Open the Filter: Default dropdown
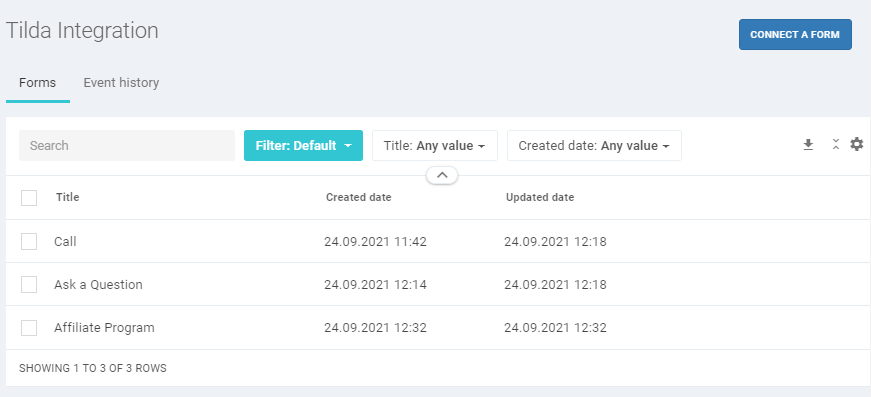 [x=303, y=145]
